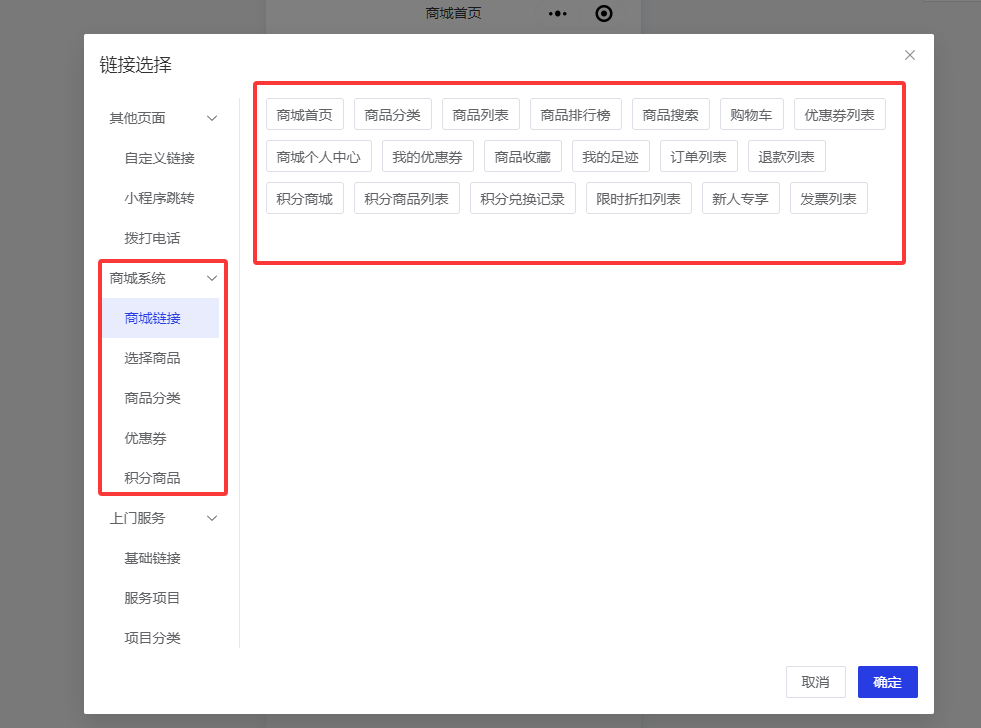
Task: Click the 取消 cancel button
Action: point(815,682)
